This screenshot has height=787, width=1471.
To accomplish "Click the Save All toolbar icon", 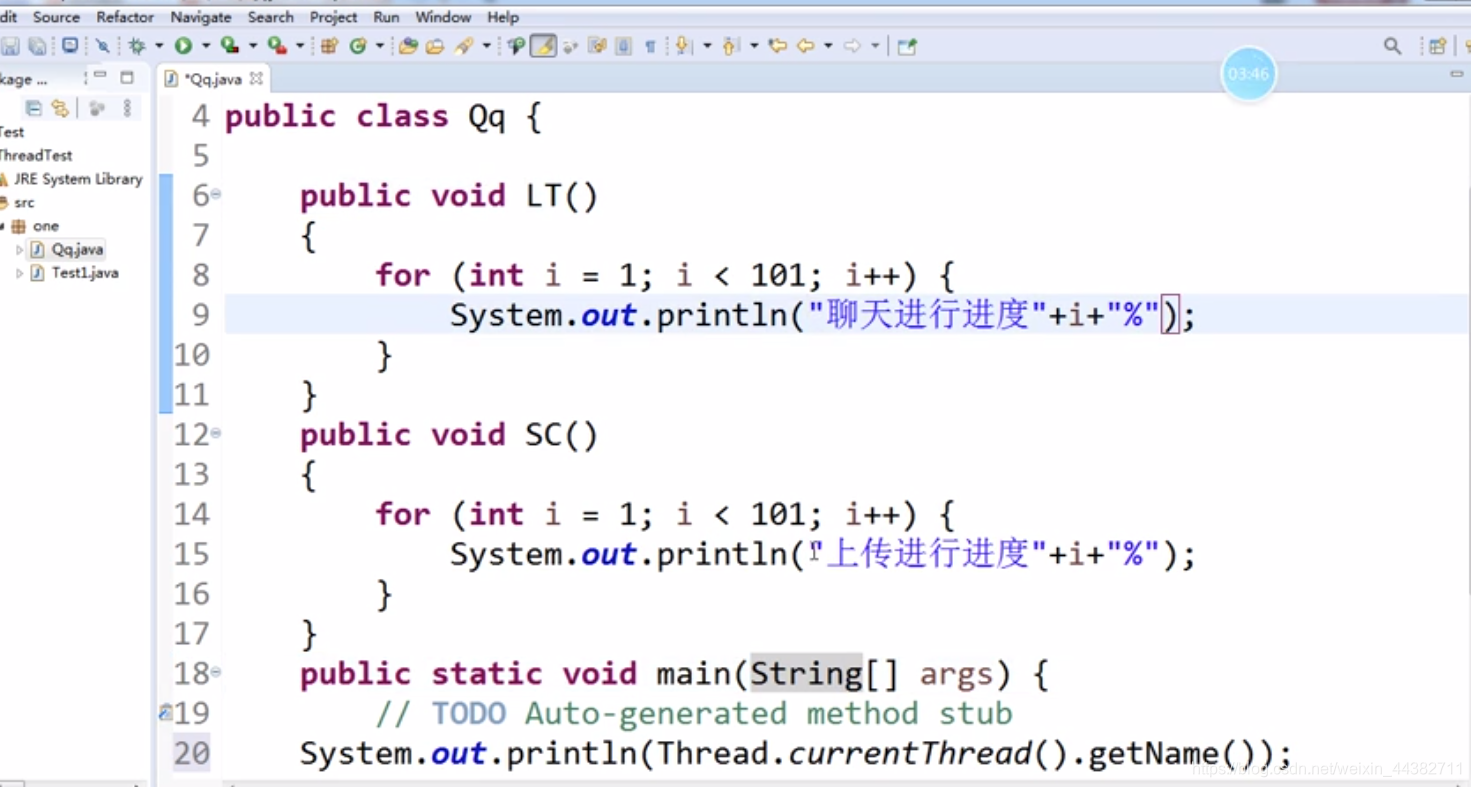I will (37, 46).
